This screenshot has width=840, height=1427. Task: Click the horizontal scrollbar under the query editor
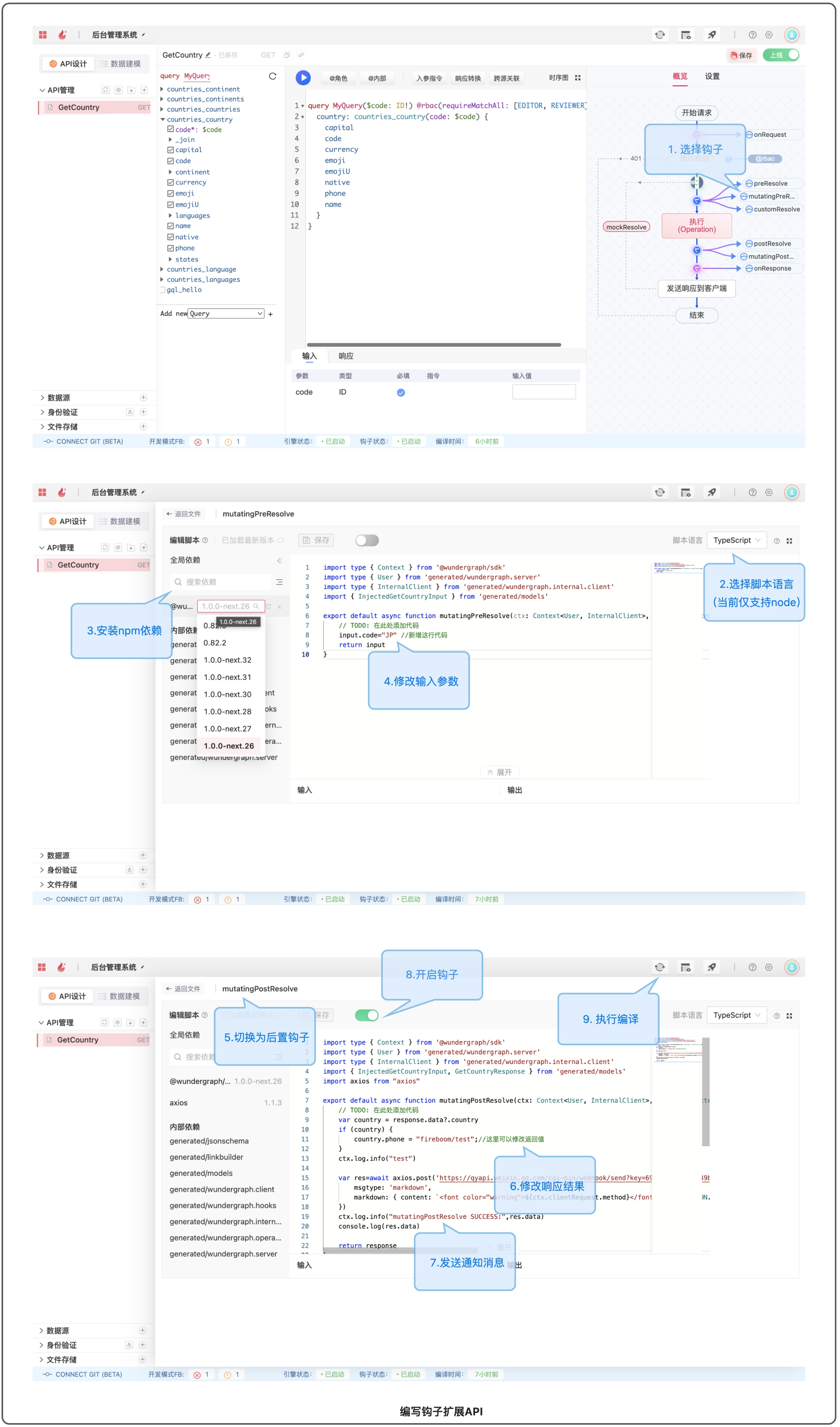point(433,345)
